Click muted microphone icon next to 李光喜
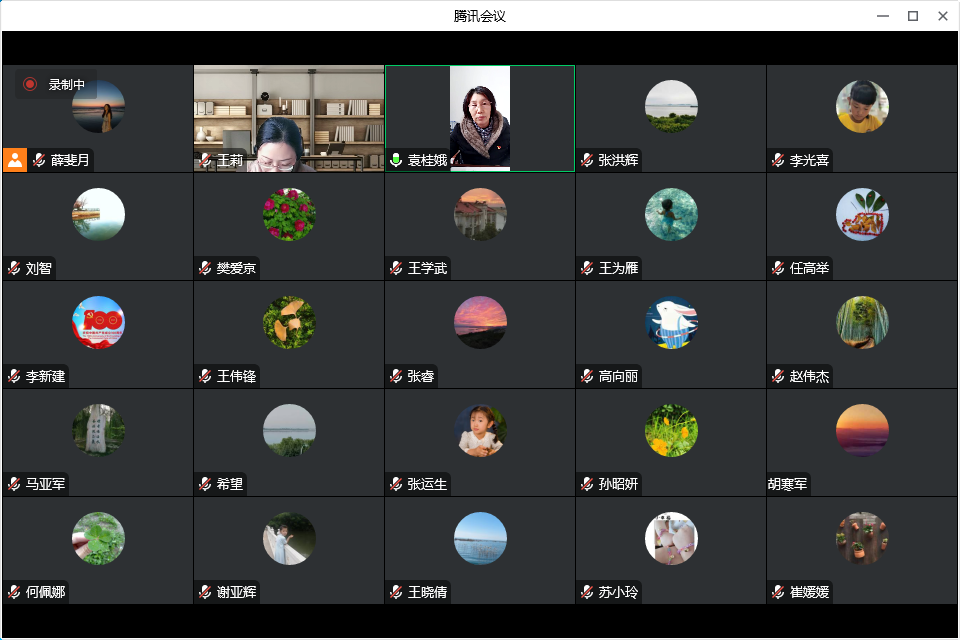The height and width of the screenshot is (640, 960). pos(778,160)
